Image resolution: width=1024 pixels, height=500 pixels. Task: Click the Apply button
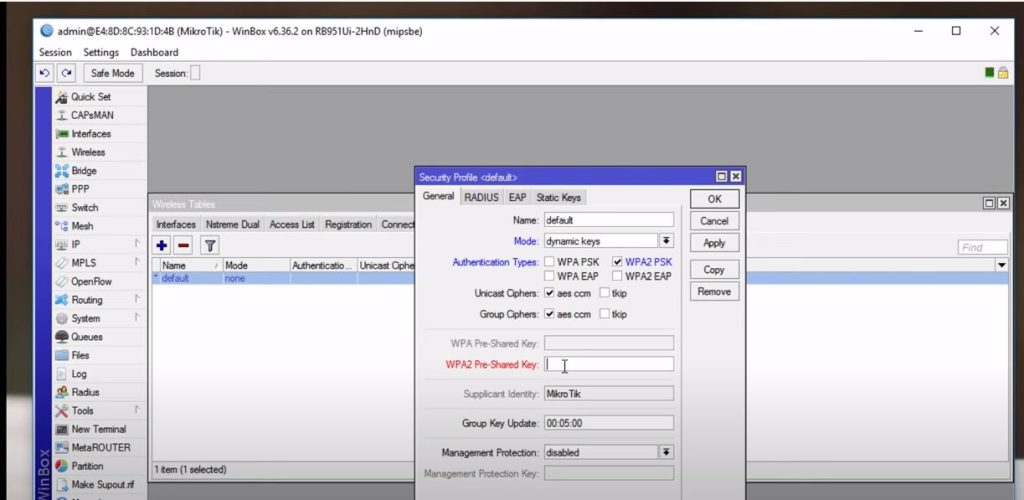[714, 243]
